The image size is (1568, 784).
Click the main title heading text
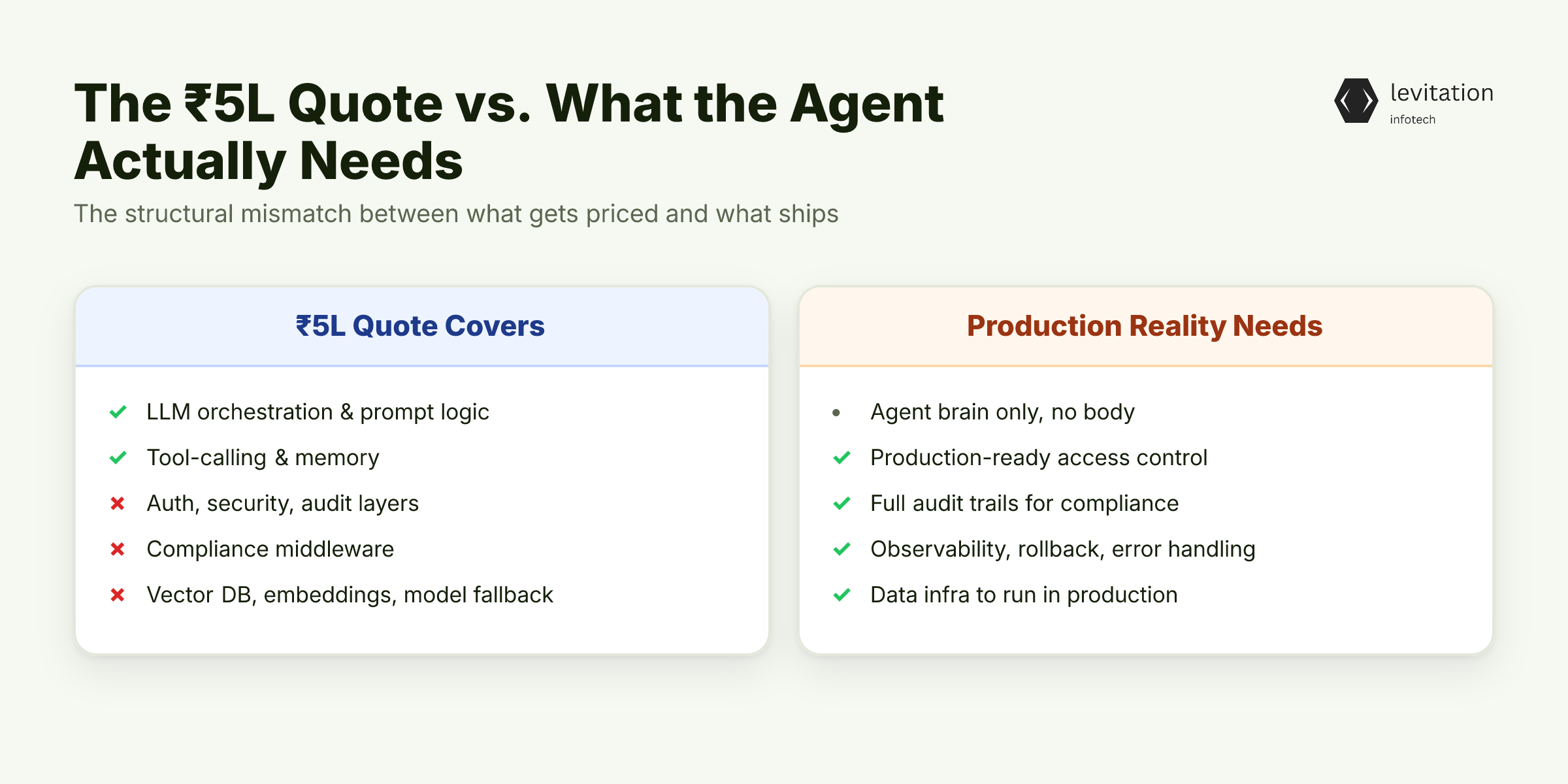[509, 132]
